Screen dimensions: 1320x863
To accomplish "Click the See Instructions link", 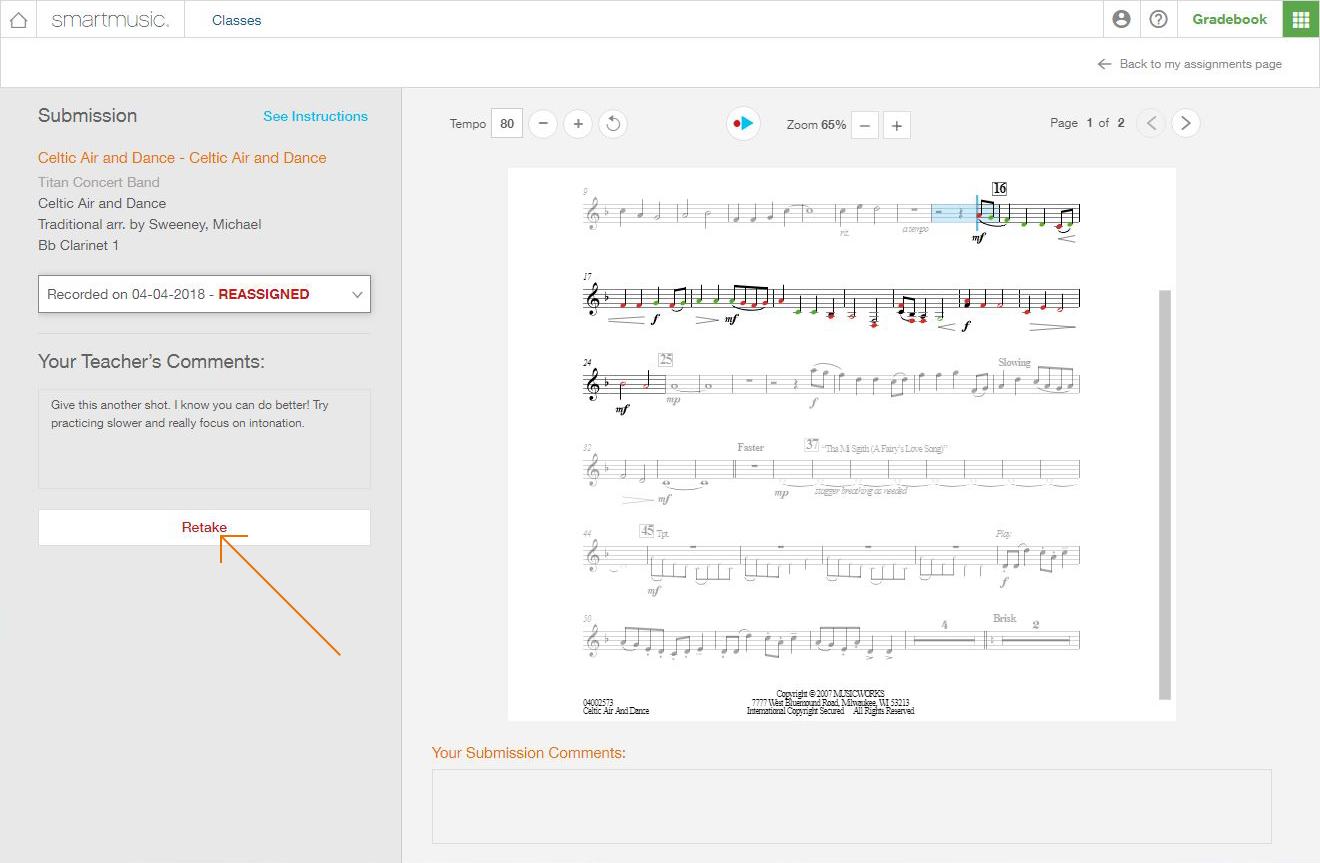I will (315, 116).
